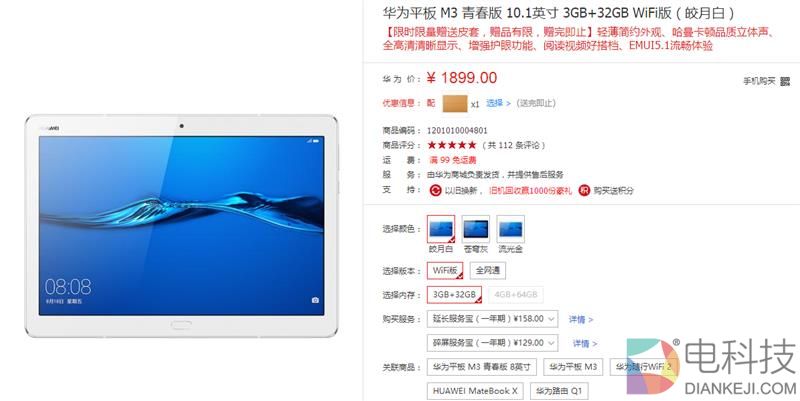Click 选择 > link beside the gift
The height and width of the screenshot is (401, 800).
pyautogui.click(x=498, y=103)
